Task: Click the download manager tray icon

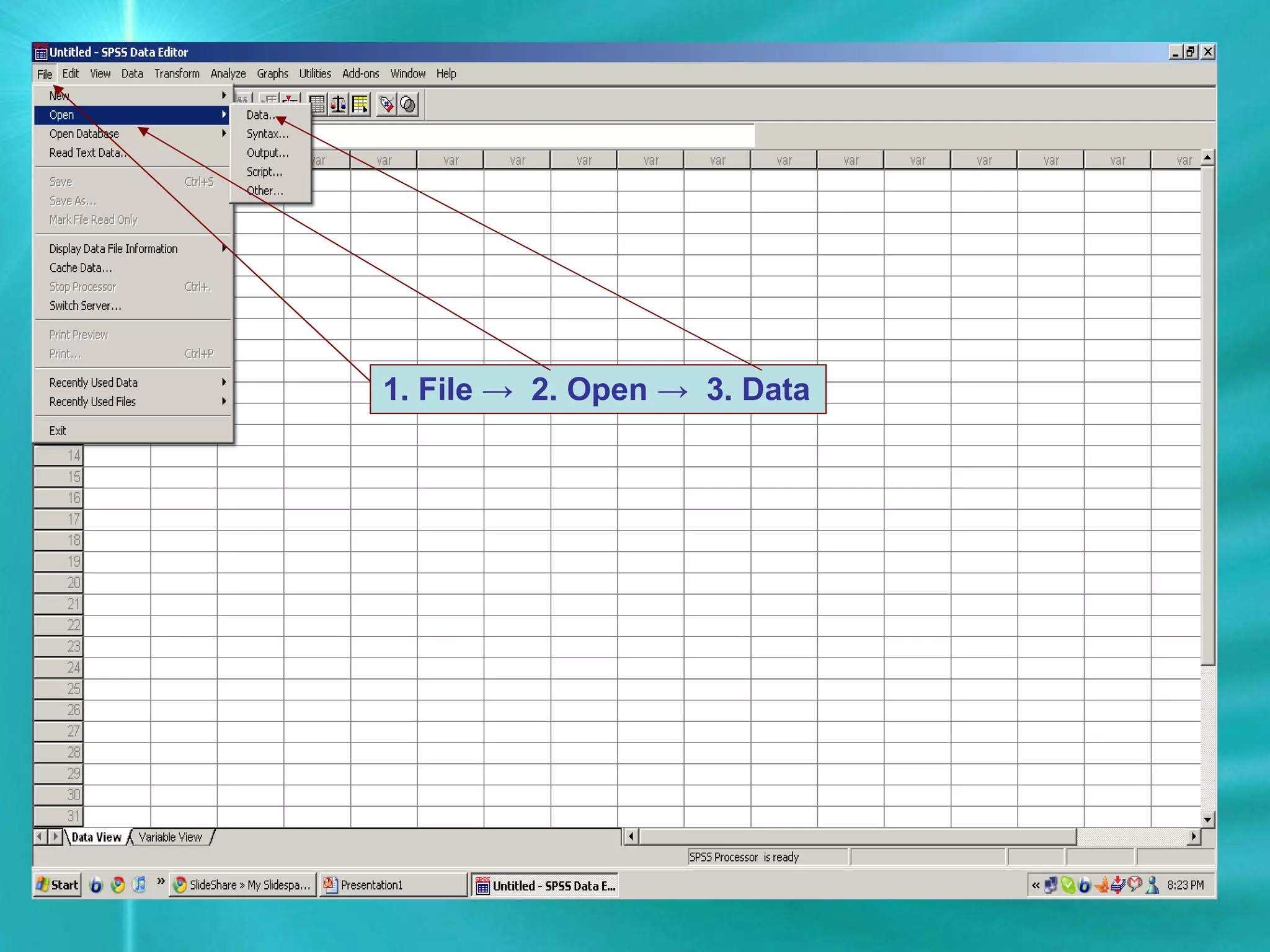Action: point(1117,884)
